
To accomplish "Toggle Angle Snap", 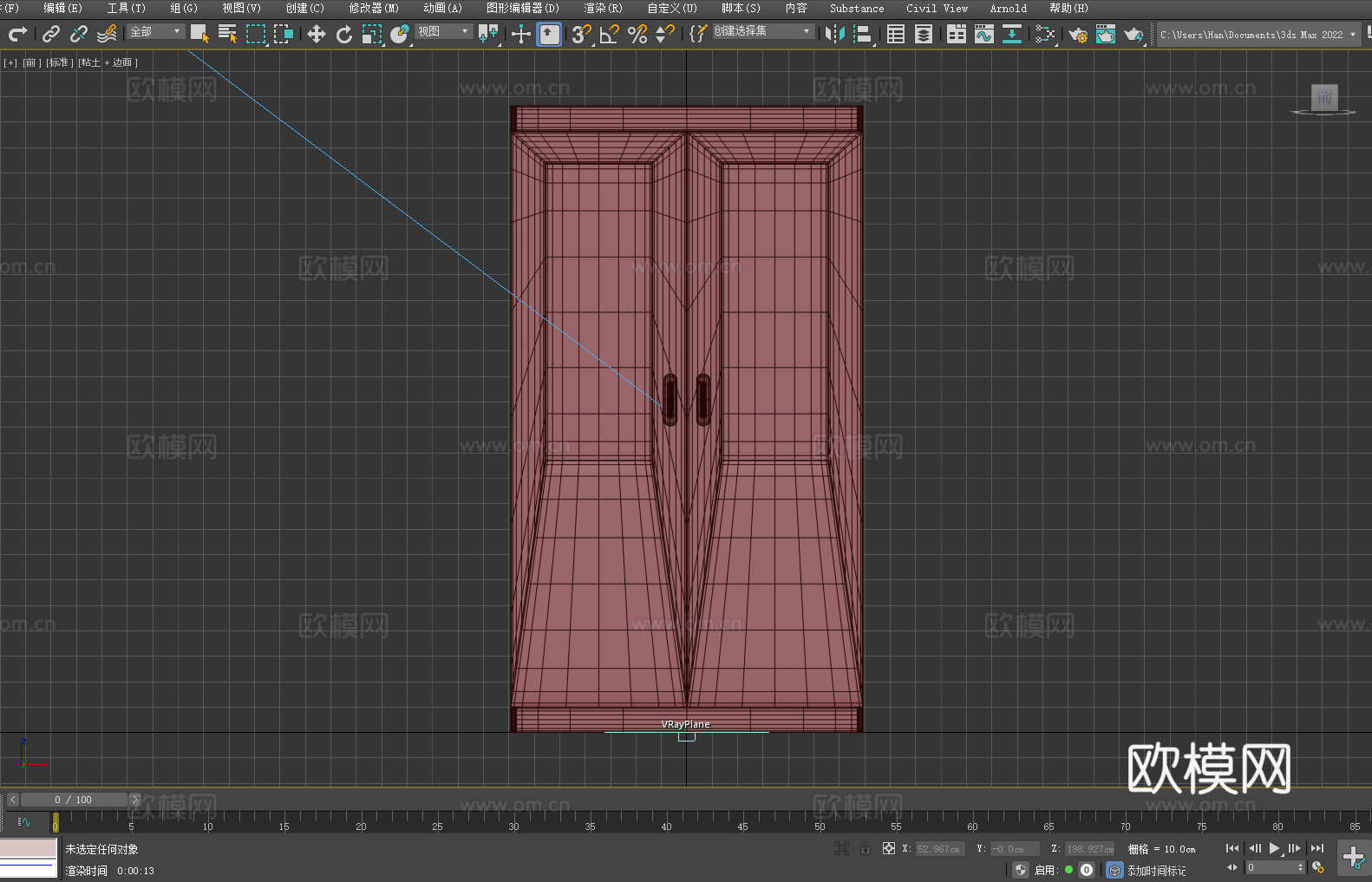I will pos(610,34).
